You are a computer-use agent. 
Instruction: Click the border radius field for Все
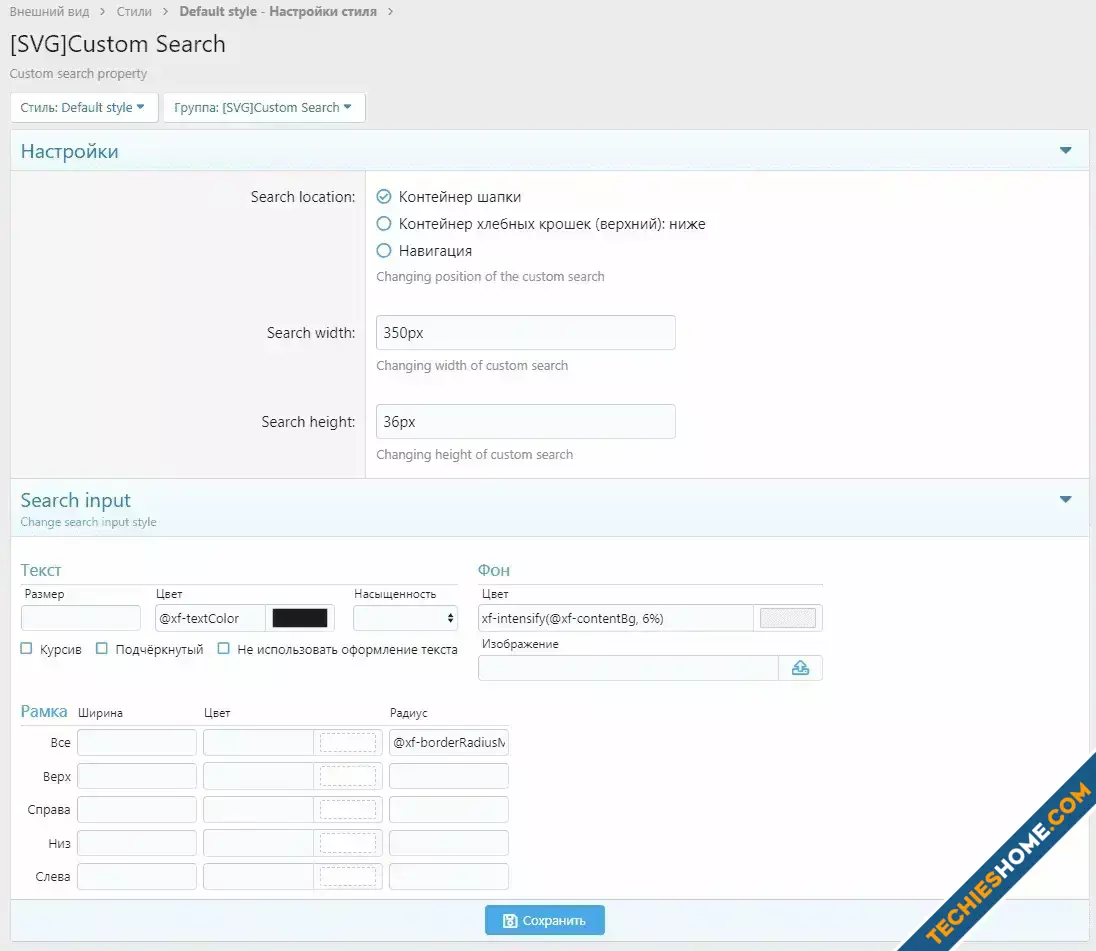(449, 743)
